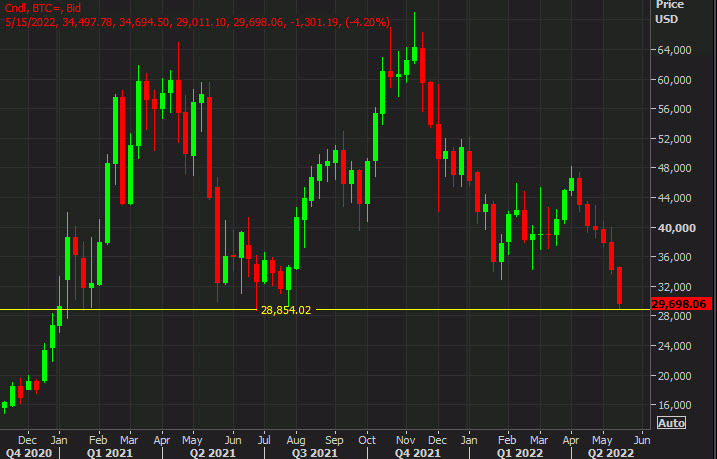Click the 64,000 price axis label

click(675, 50)
